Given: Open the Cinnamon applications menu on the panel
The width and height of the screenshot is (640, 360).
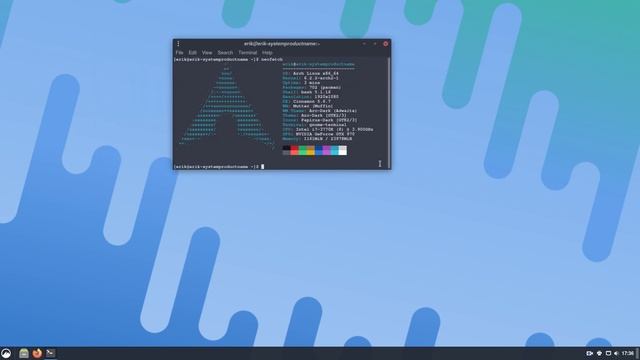Looking at the screenshot, I should coord(6,353).
